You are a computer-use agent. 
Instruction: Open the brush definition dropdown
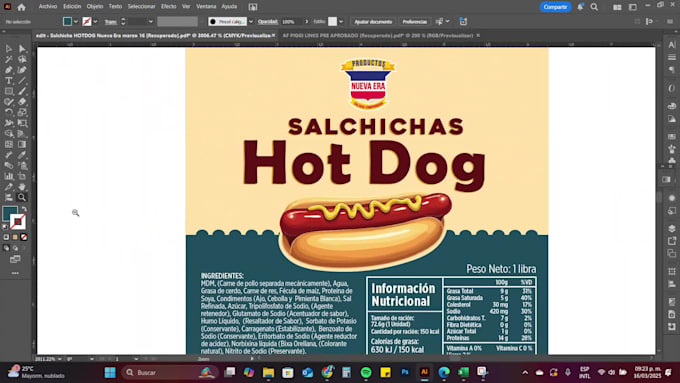(x=251, y=22)
